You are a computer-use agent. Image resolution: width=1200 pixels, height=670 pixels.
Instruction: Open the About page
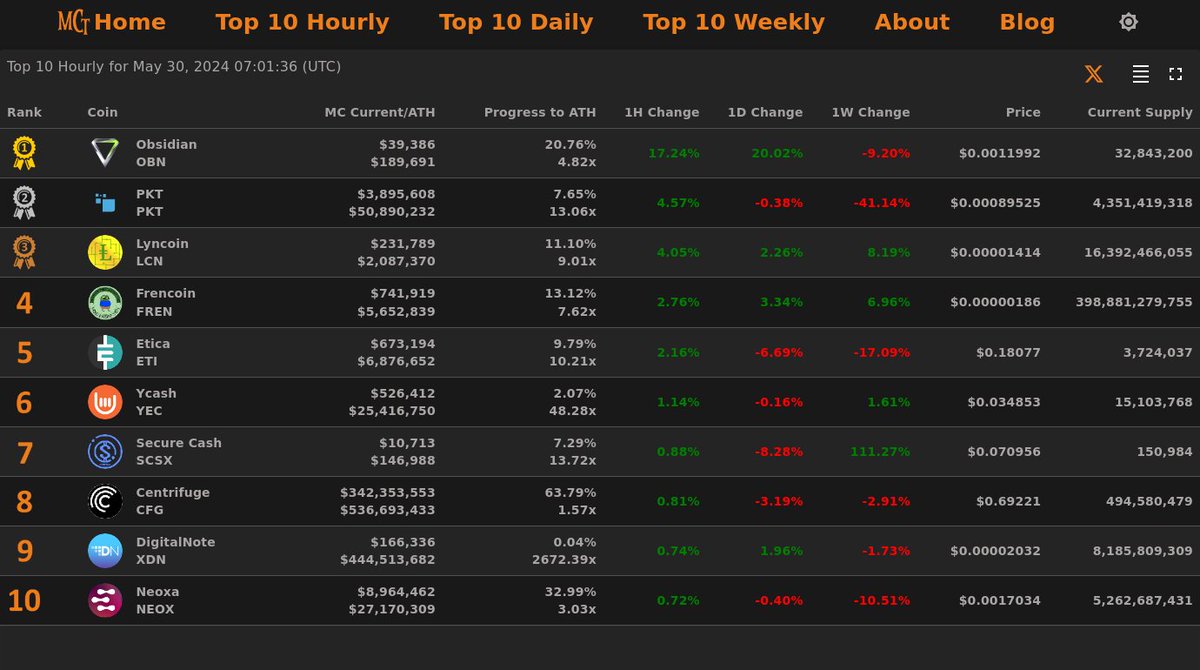(912, 22)
